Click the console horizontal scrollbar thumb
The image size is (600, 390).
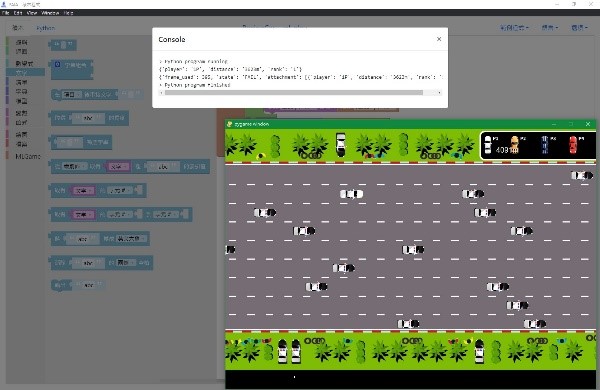pyautogui.click(x=294, y=93)
